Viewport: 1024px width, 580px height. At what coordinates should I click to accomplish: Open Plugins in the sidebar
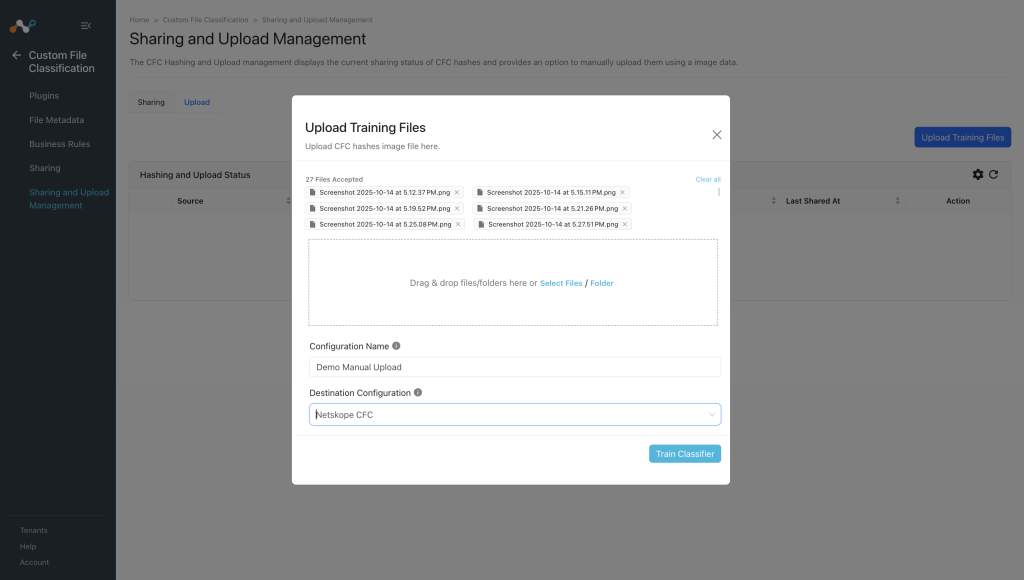[44, 96]
